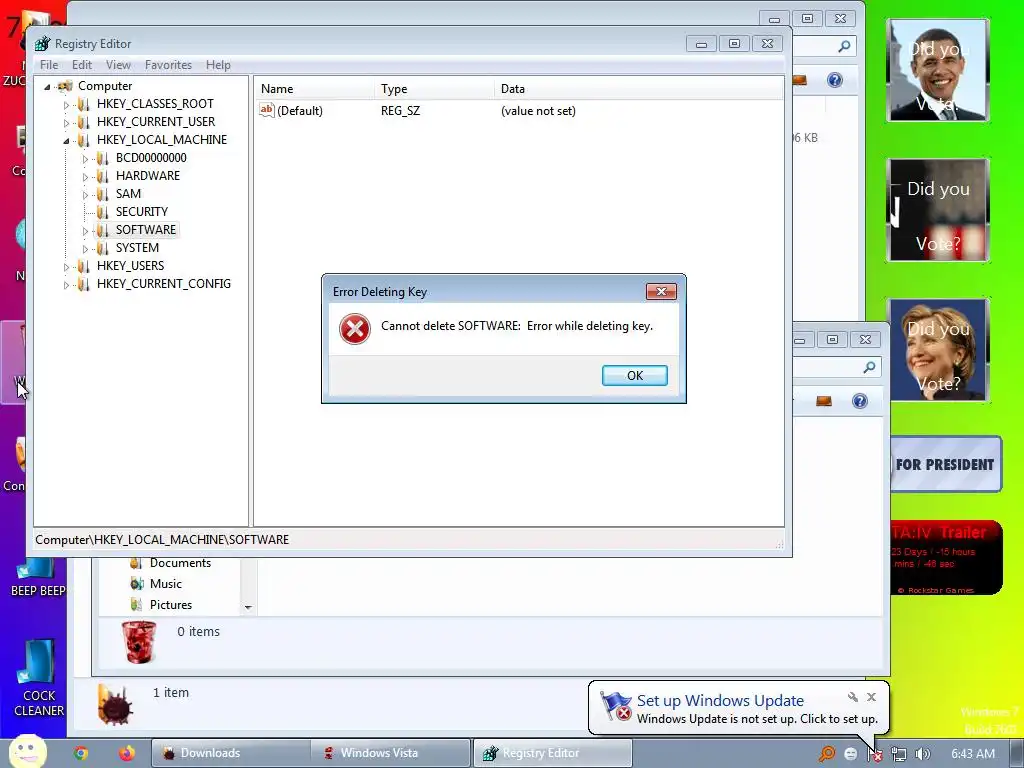Launch Chrome from the taskbar
Screen dimensions: 1024x768
coord(81,753)
